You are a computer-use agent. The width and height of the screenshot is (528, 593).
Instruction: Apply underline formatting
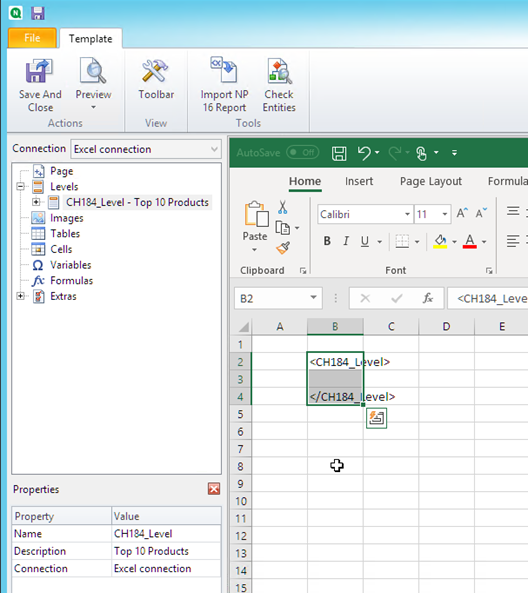click(365, 241)
